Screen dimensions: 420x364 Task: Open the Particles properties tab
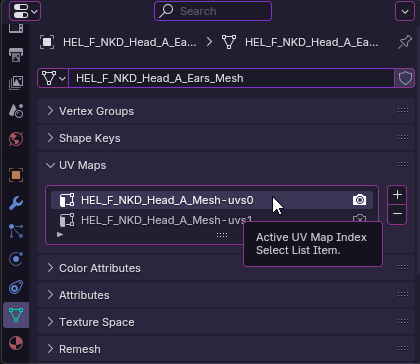[x=16, y=231]
